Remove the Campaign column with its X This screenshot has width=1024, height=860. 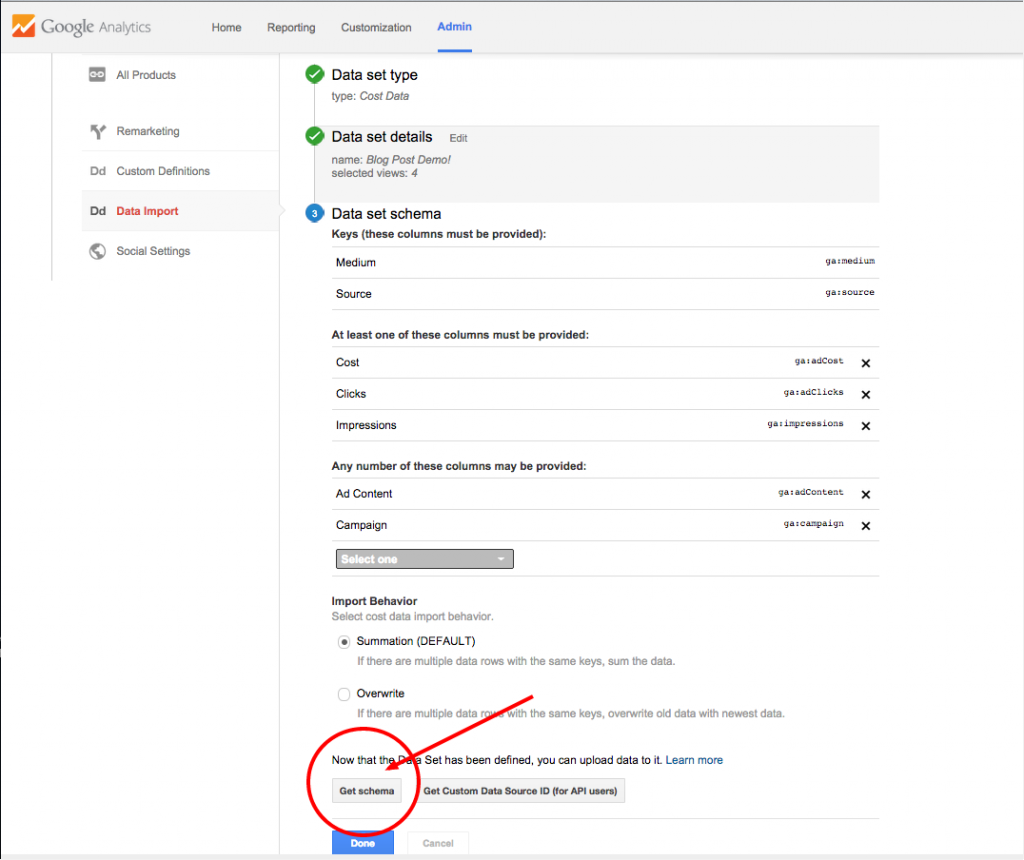click(x=866, y=526)
